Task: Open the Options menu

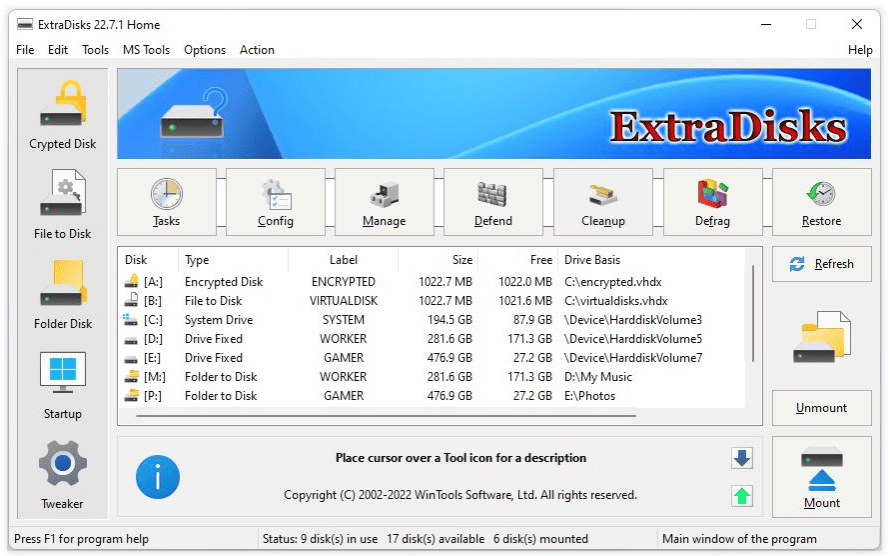Action: click(204, 50)
